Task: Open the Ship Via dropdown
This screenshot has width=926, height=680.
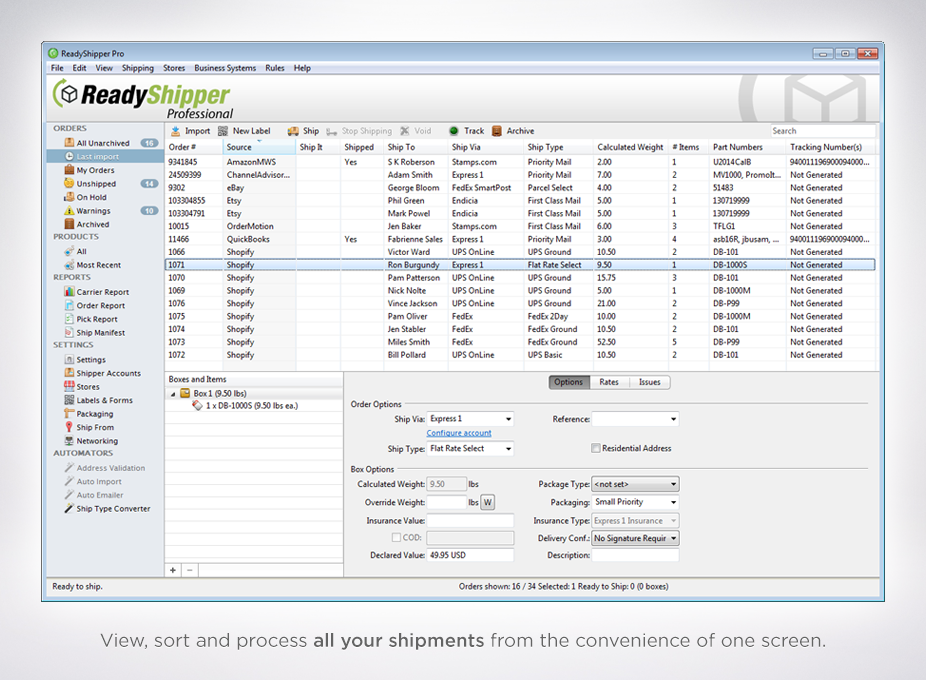Action: [x=470, y=419]
